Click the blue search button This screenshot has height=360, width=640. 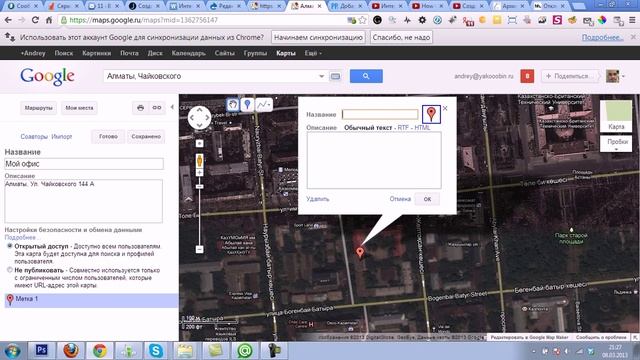pos(366,76)
